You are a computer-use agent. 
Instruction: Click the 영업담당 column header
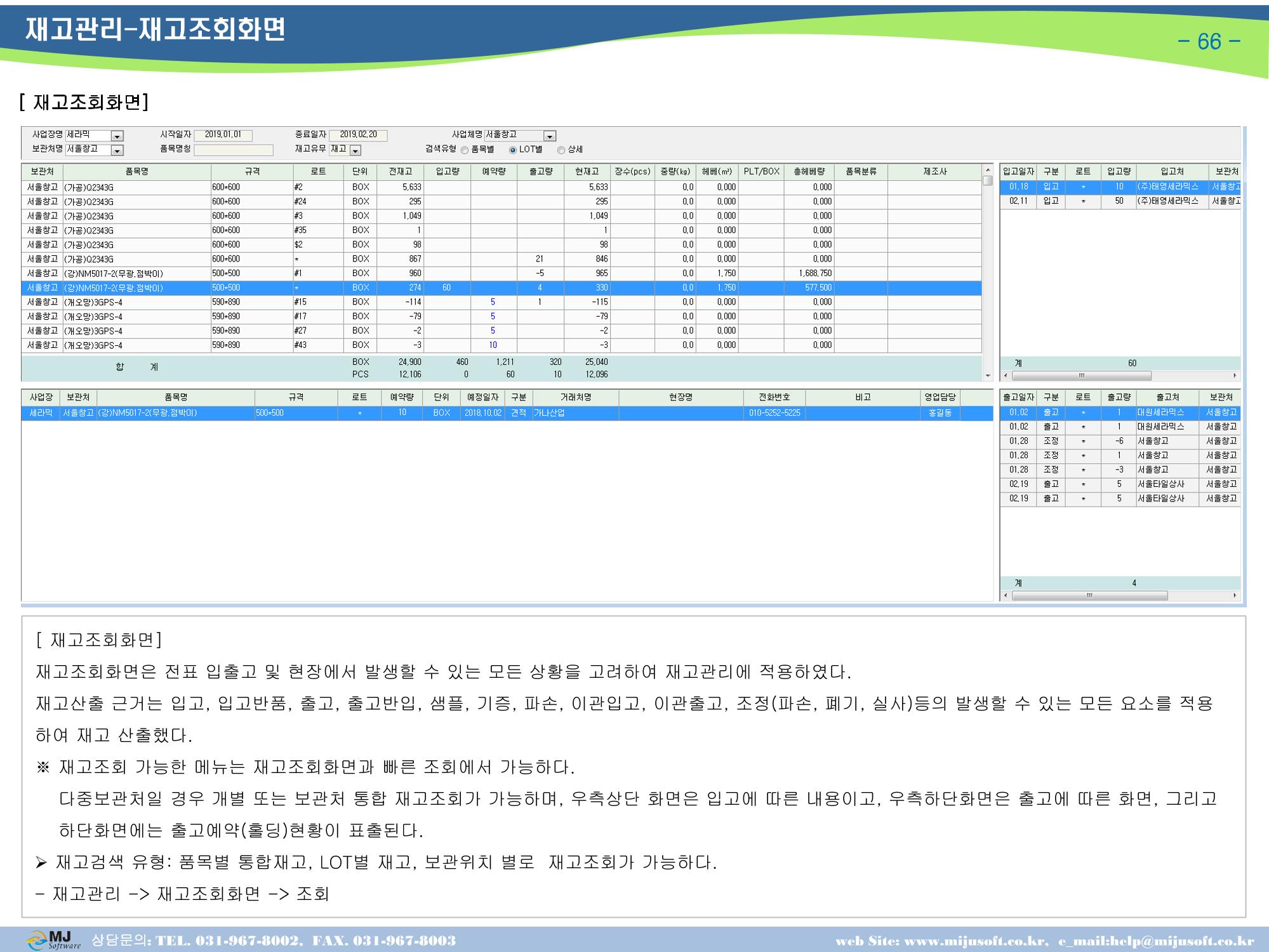pos(940,397)
